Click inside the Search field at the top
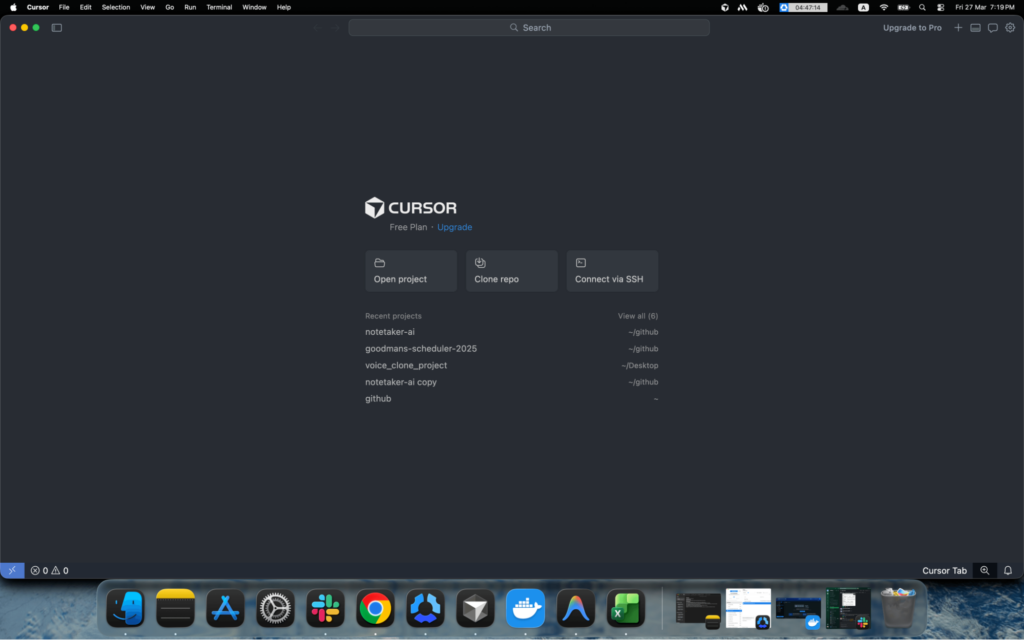The height and width of the screenshot is (640, 1024). coord(529,27)
